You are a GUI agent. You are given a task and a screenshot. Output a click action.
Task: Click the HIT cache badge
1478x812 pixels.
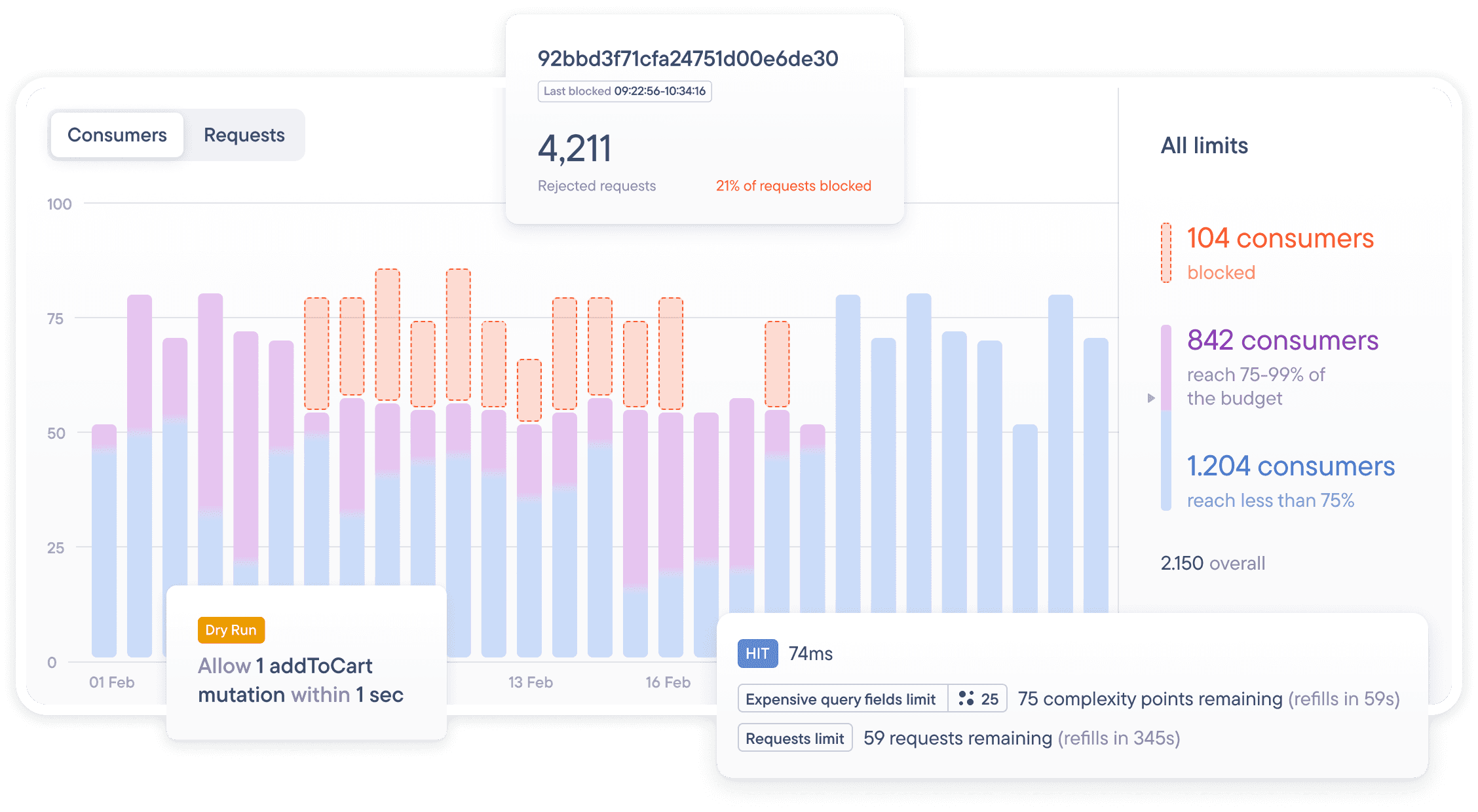(757, 654)
